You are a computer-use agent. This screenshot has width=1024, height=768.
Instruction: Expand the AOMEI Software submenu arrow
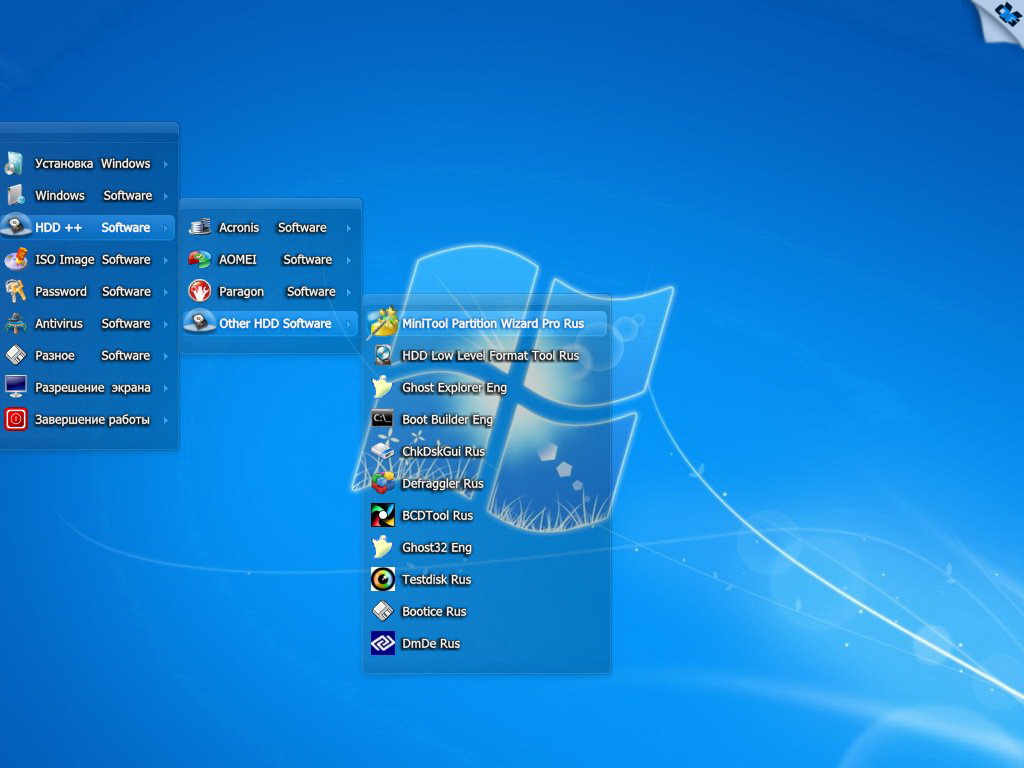[x=349, y=260]
